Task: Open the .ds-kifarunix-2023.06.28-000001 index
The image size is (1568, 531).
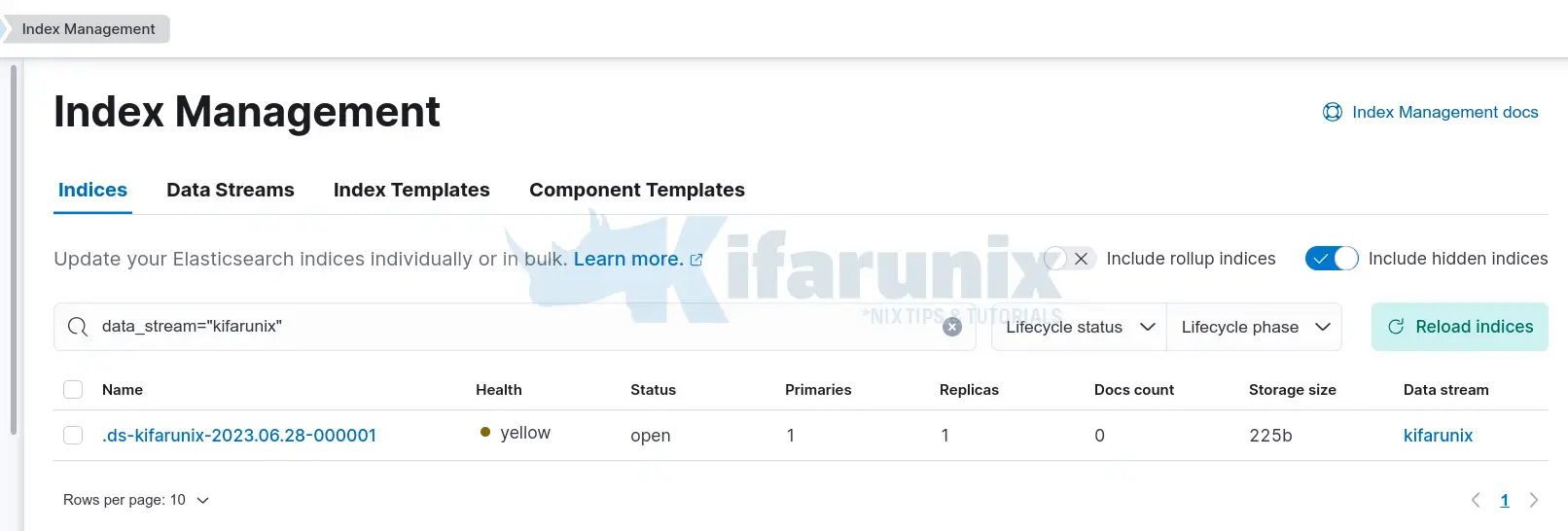Action: coord(239,436)
